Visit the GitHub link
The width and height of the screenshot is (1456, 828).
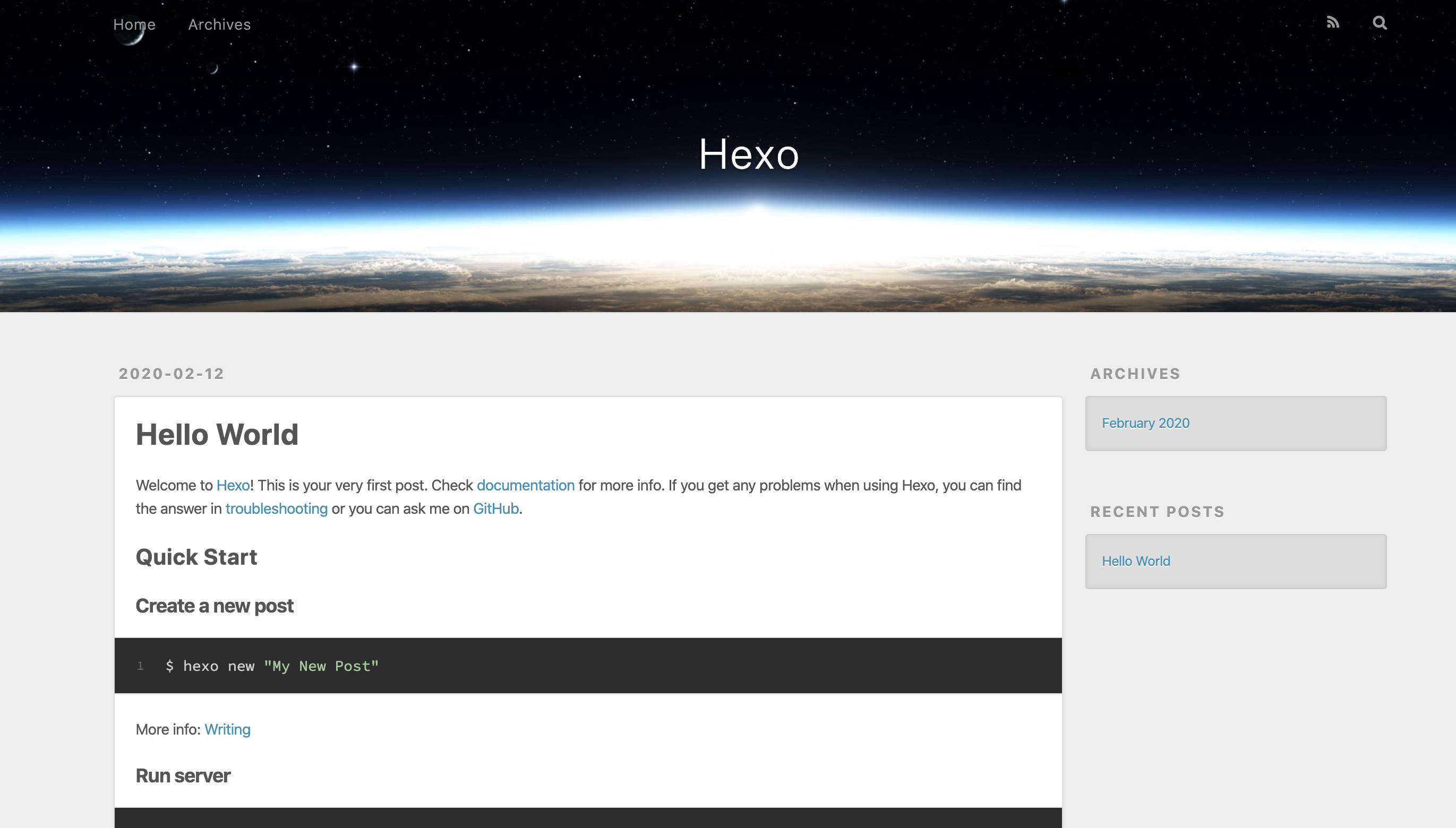496,508
